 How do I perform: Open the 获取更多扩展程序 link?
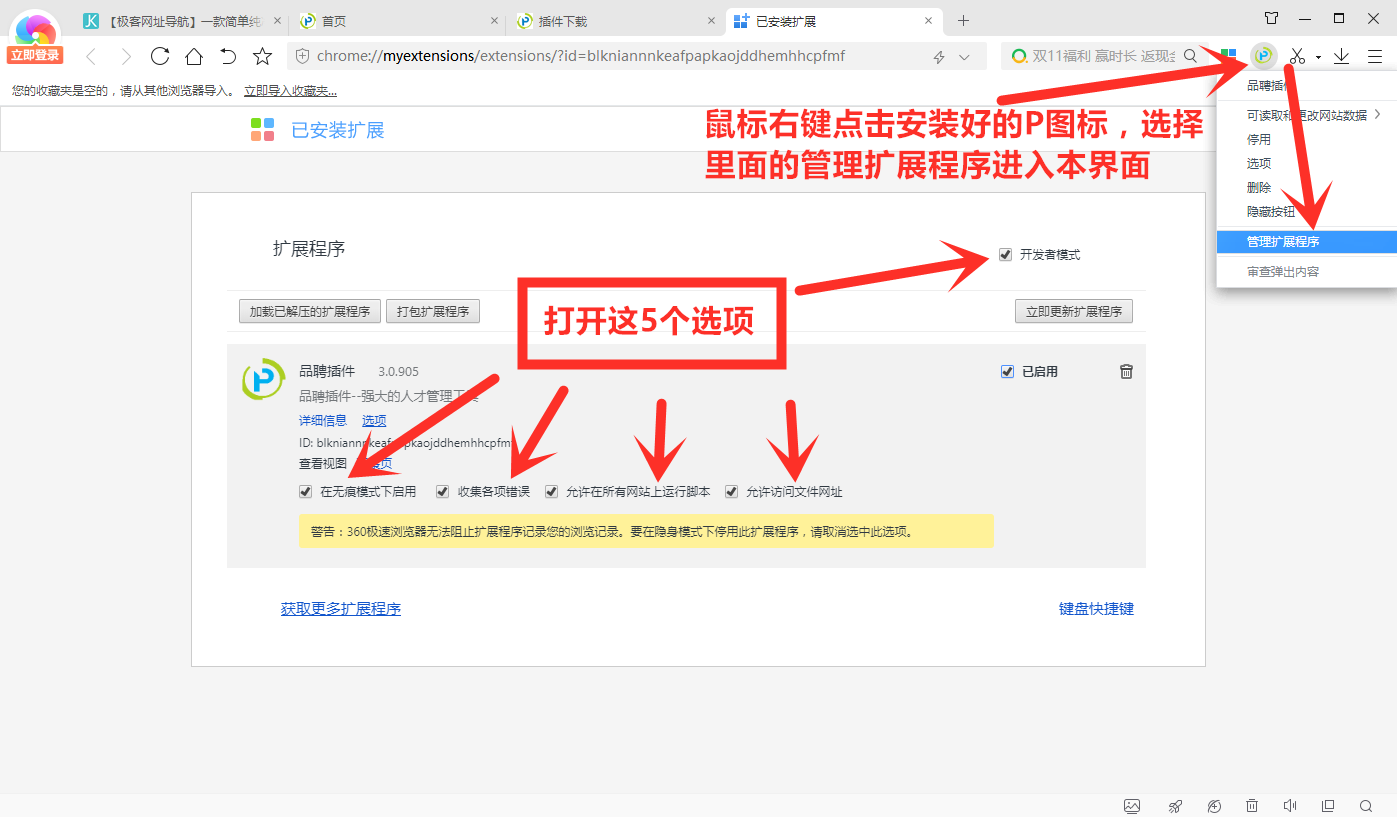tap(340, 608)
